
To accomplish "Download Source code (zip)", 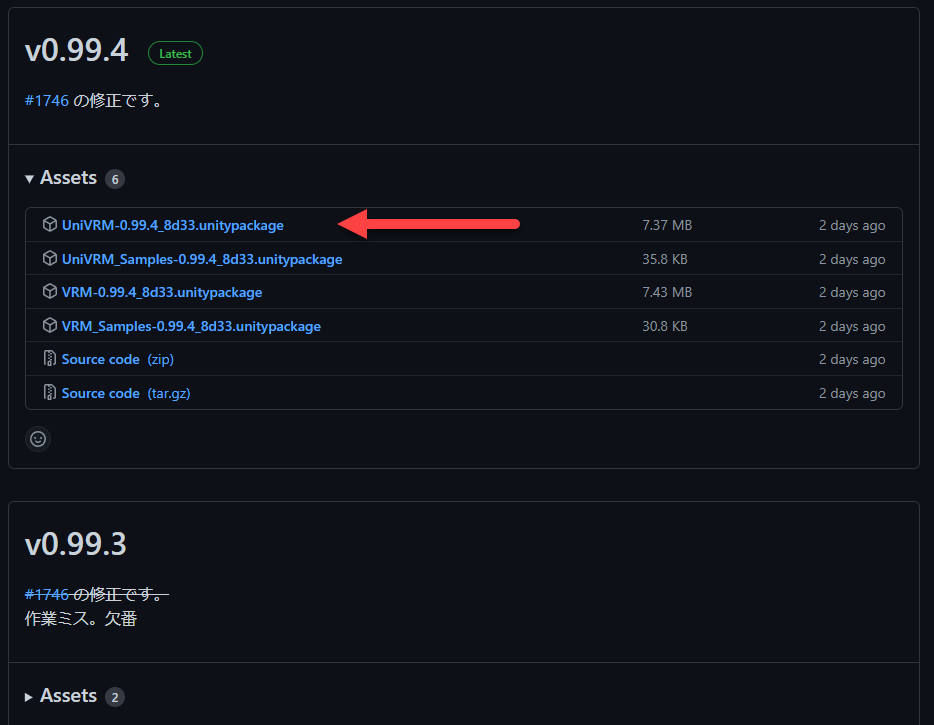I will click(118, 359).
